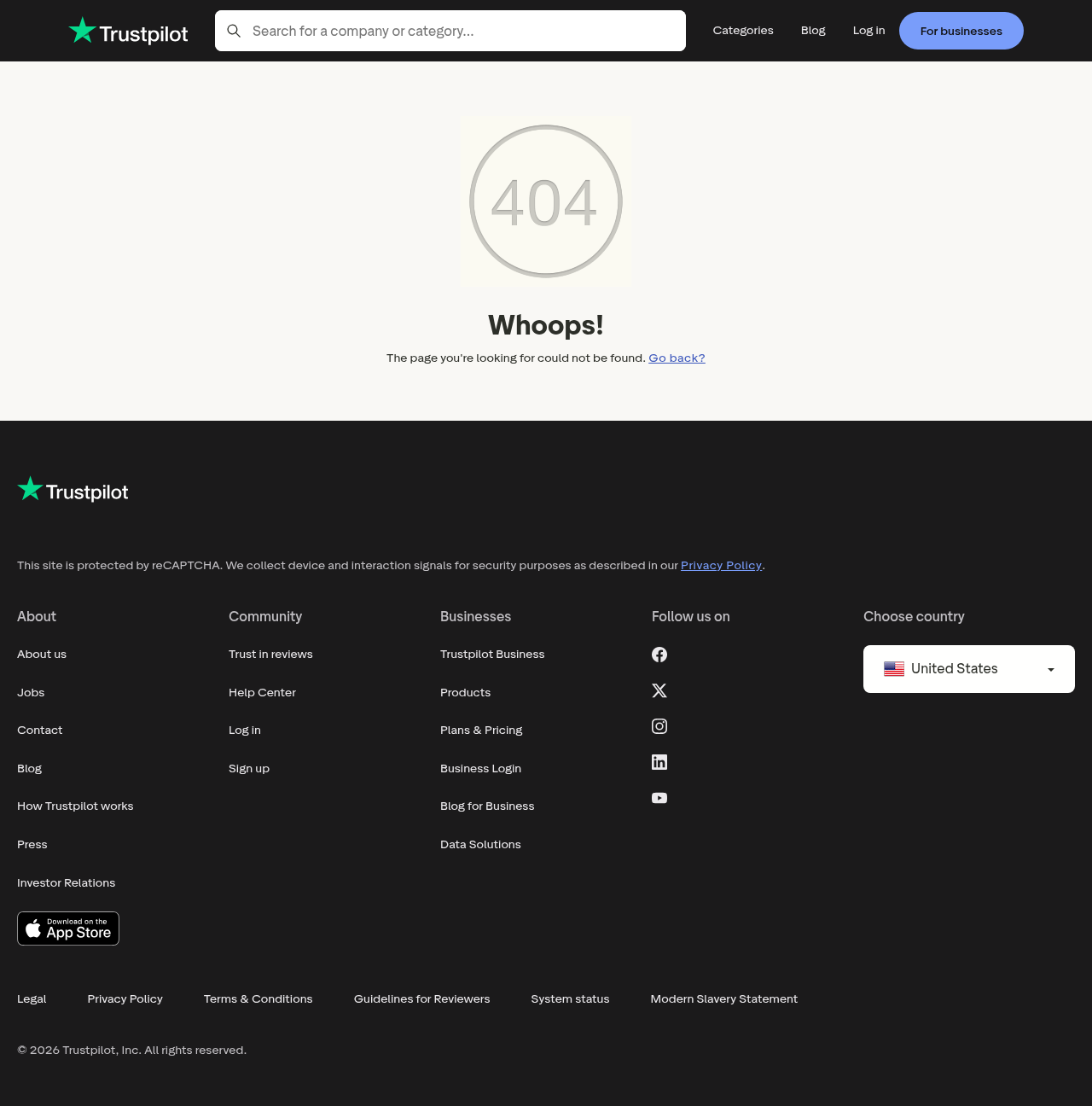Open the Press footer link

pyautogui.click(x=32, y=844)
